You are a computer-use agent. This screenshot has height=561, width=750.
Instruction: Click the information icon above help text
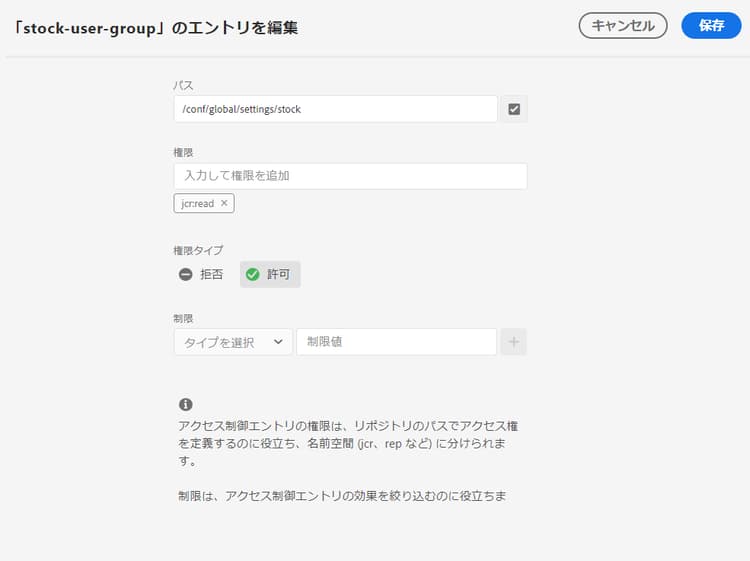pos(186,404)
